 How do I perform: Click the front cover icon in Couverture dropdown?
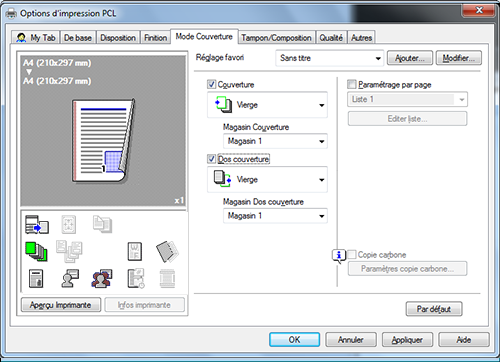pyautogui.click(x=223, y=105)
